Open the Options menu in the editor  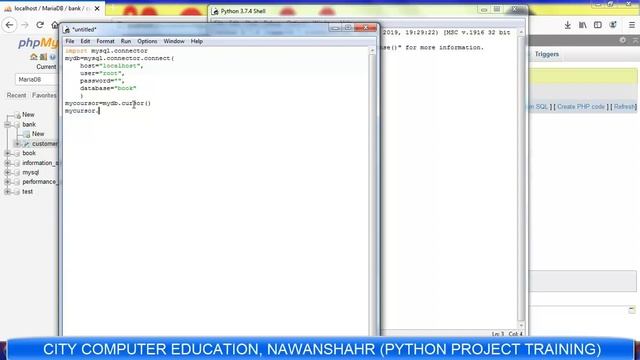pos(147,41)
